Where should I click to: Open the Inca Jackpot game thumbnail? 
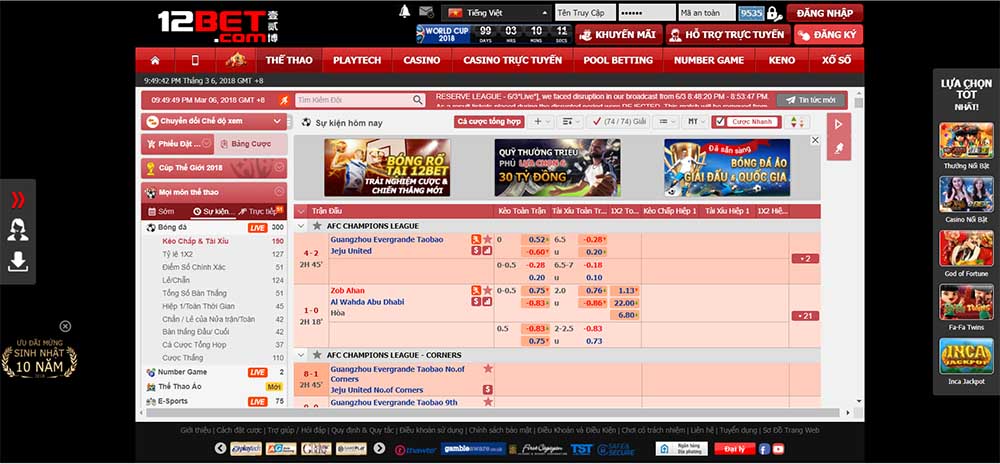click(x=966, y=356)
